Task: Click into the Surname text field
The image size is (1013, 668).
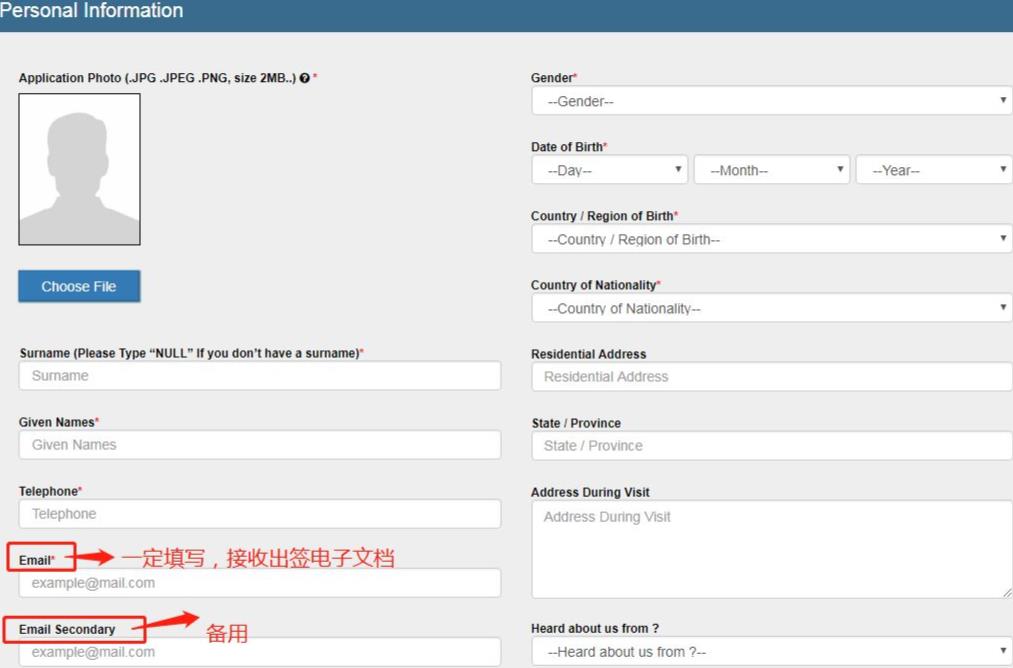Action: (x=259, y=376)
